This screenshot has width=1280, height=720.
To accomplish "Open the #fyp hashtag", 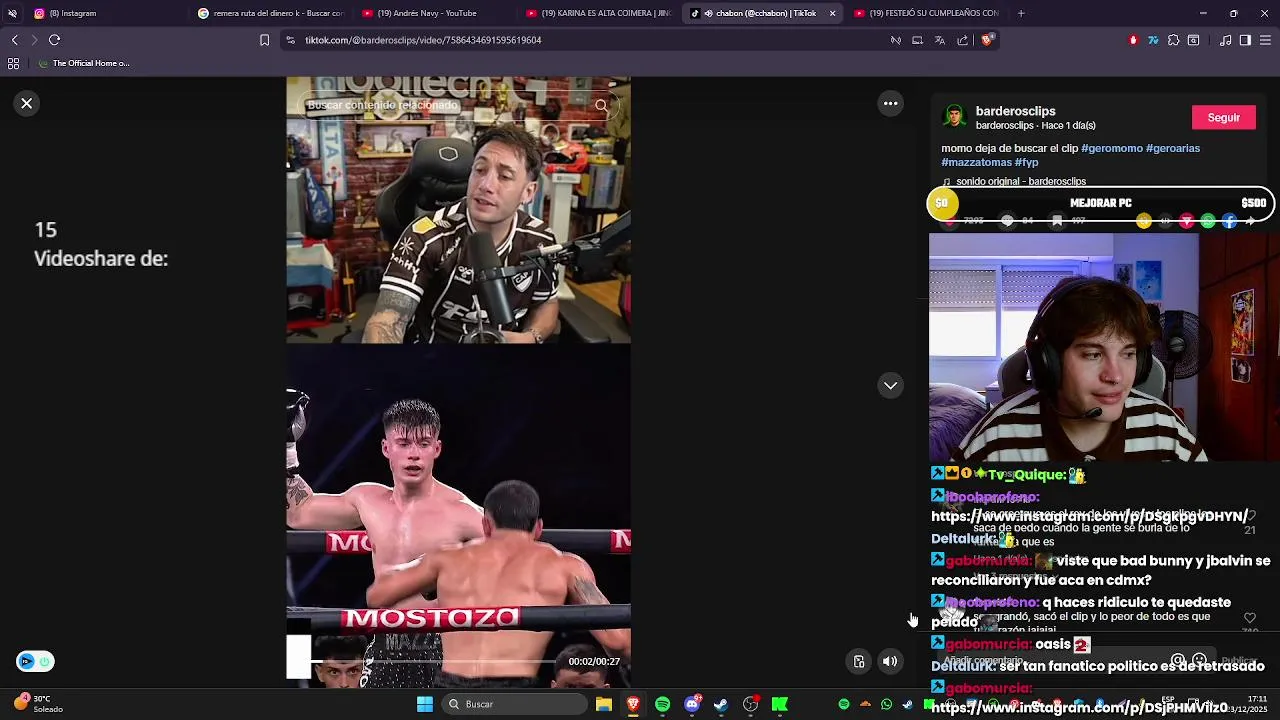I will [x=1026, y=162].
